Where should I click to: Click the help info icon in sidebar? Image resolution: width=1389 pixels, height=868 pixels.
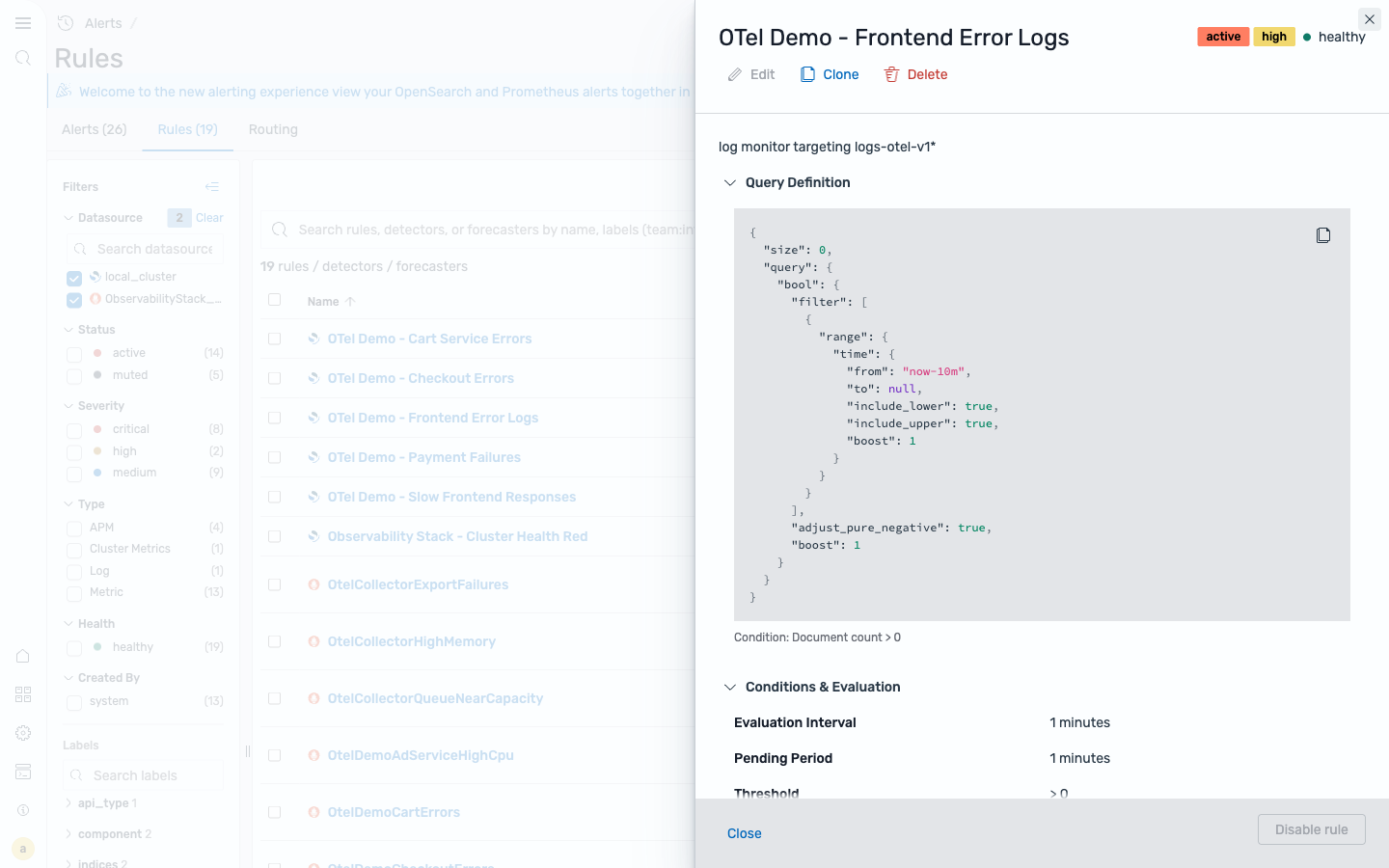pos(23,810)
